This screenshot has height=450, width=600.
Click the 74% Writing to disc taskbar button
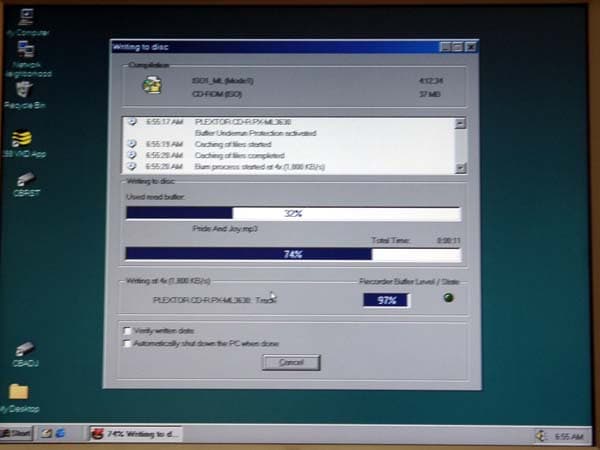[x=135, y=434]
